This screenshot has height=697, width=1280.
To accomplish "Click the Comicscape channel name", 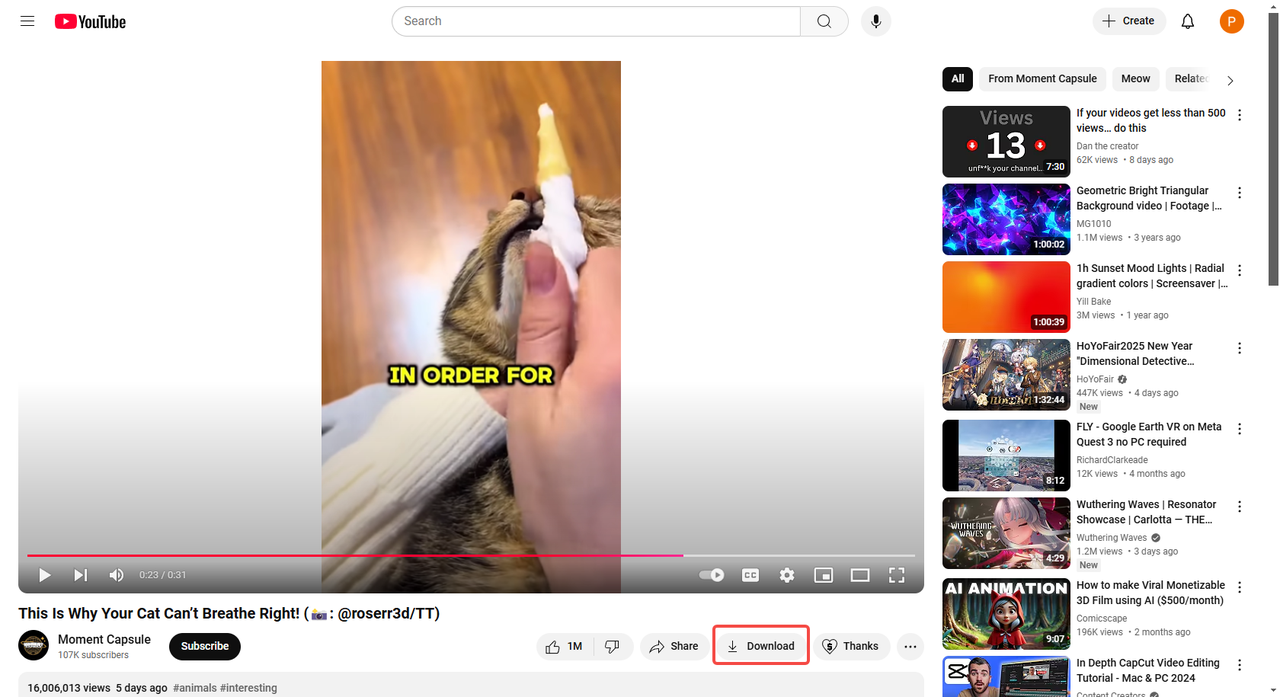I will click(x=1103, y=618).
